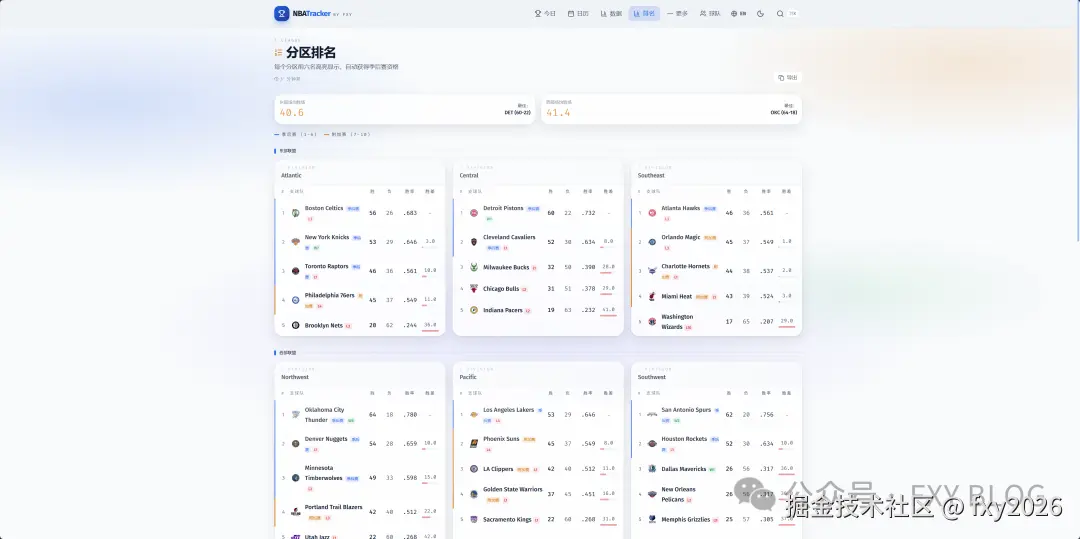Click the Detroit Pistons logo
1080x539 pixels.
[x=474, y=213]
